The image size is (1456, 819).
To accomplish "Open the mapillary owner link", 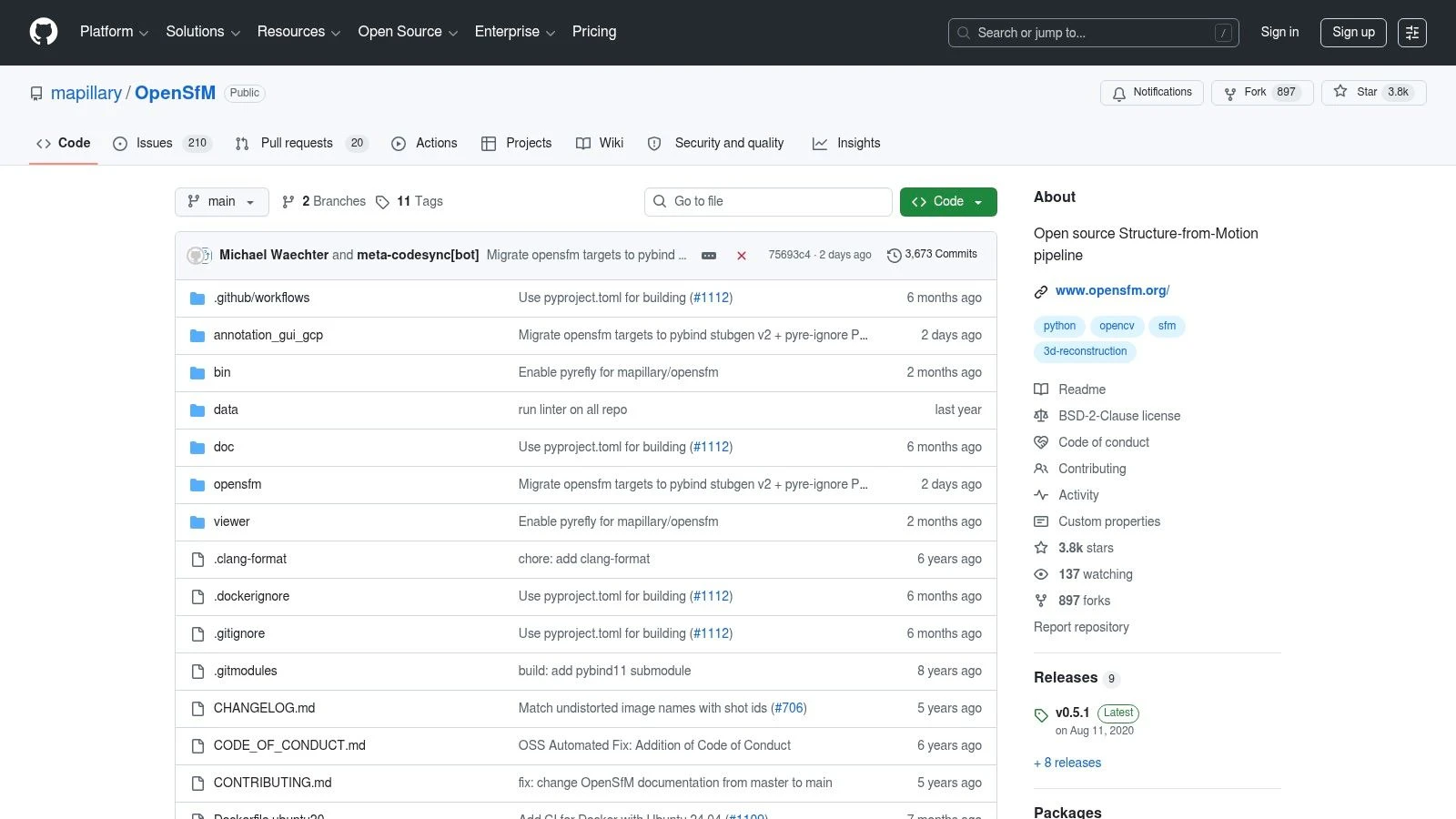I will click(x=86, y=93).
